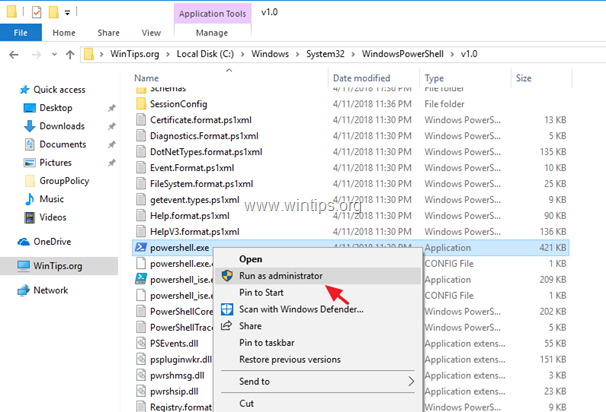606x412 pixels.
Task: Open Desktop in the navigation pane
Action: coord(56,108)
